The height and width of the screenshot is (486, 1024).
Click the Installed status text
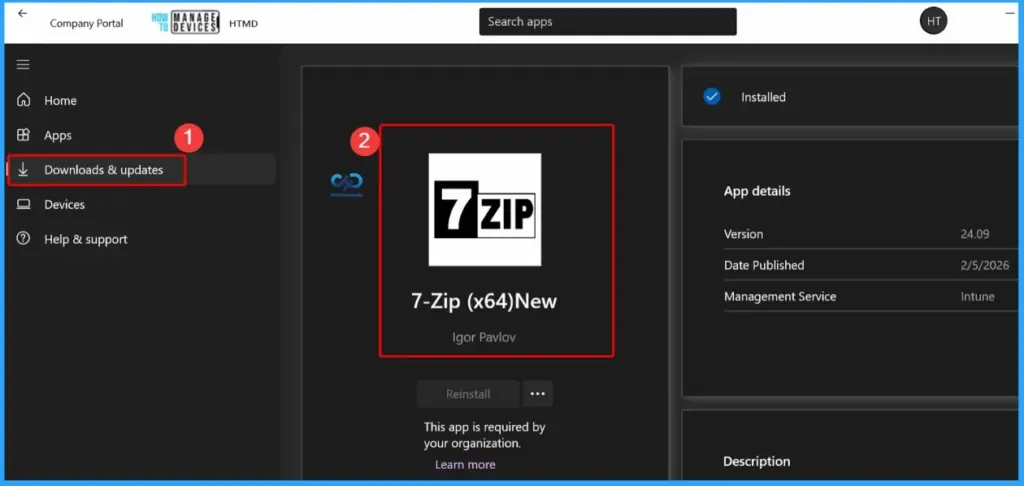[x=763, y=97]
